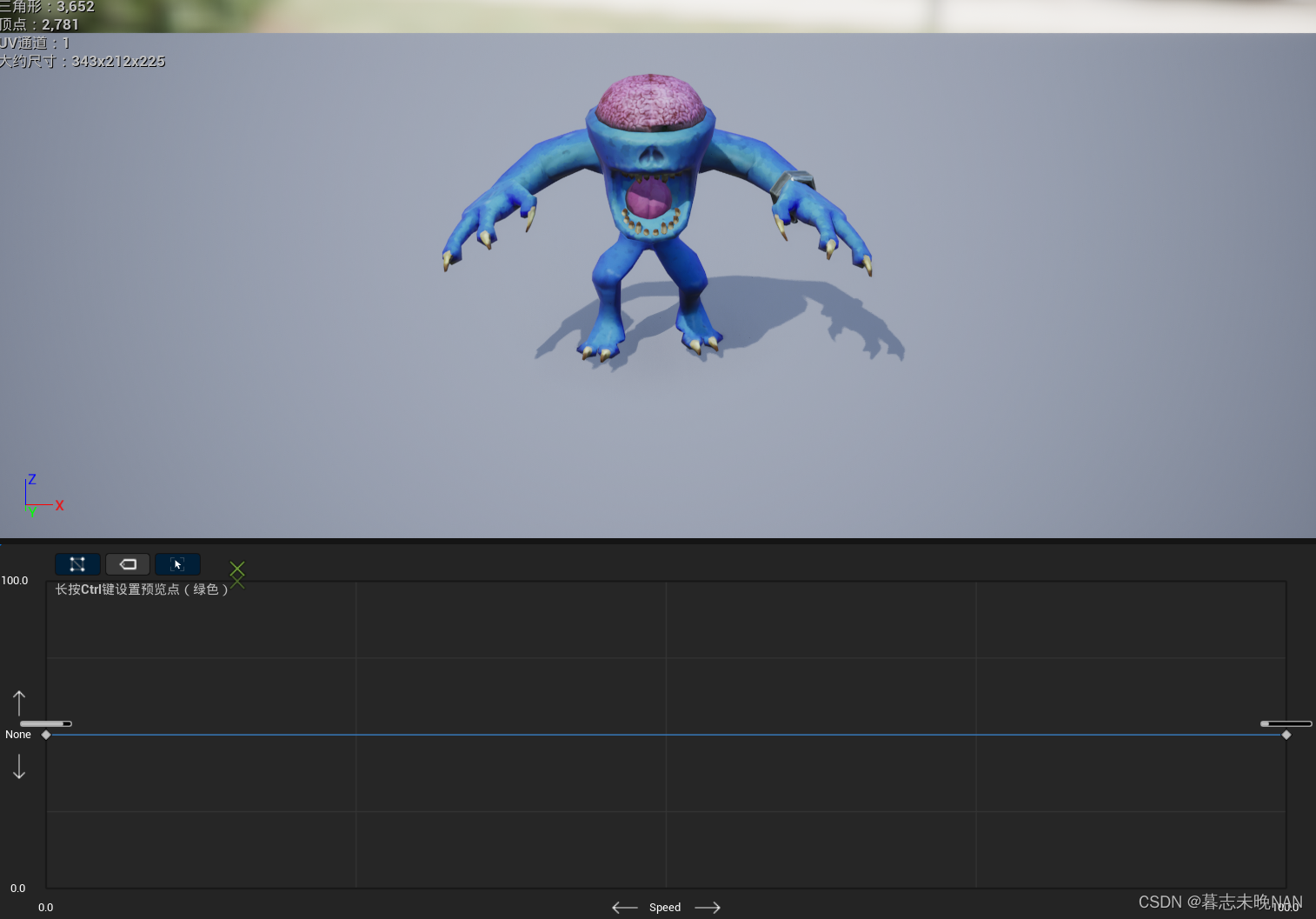Image resolution: width=1316 pixels, height=919 pixels.
Task: Click the Speed horizontal axis label
Action: point(665,908)
